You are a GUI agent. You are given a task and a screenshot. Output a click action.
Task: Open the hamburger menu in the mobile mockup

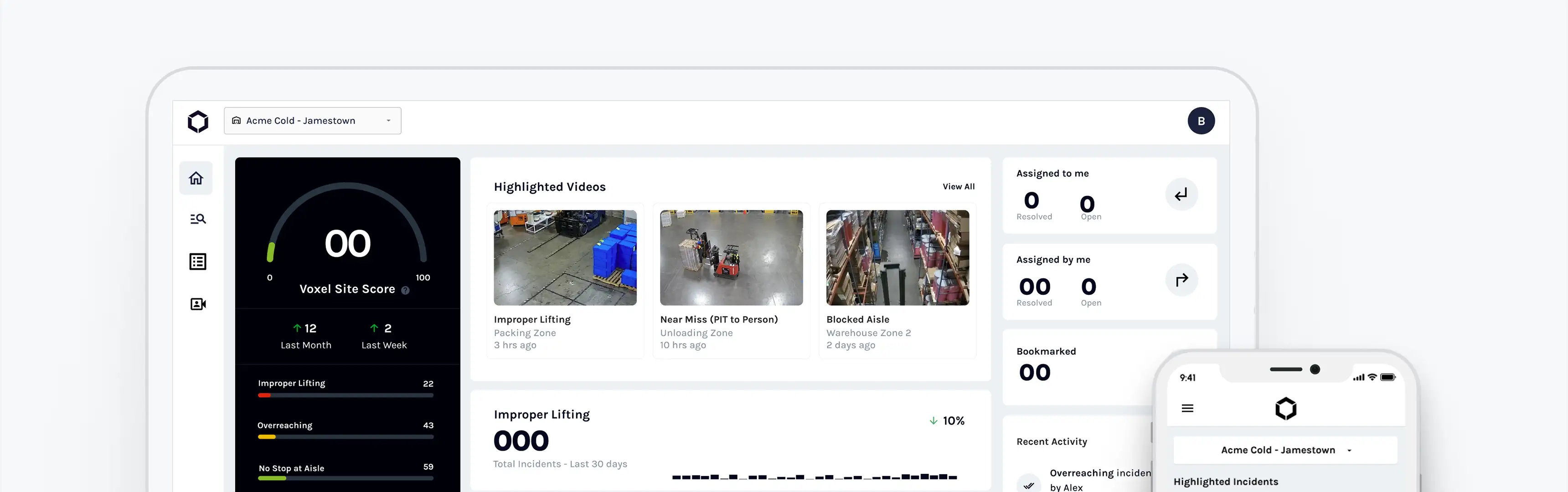(1187, 408)
